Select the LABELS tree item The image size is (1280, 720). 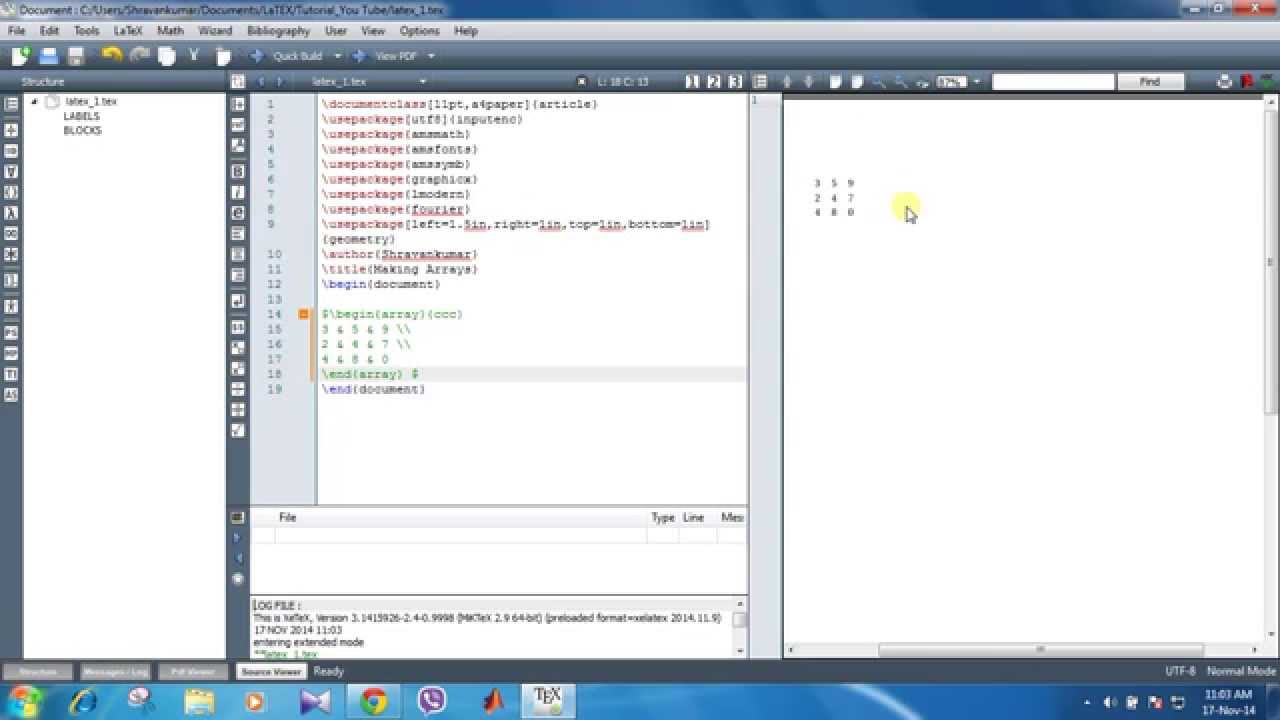[82, 116]
